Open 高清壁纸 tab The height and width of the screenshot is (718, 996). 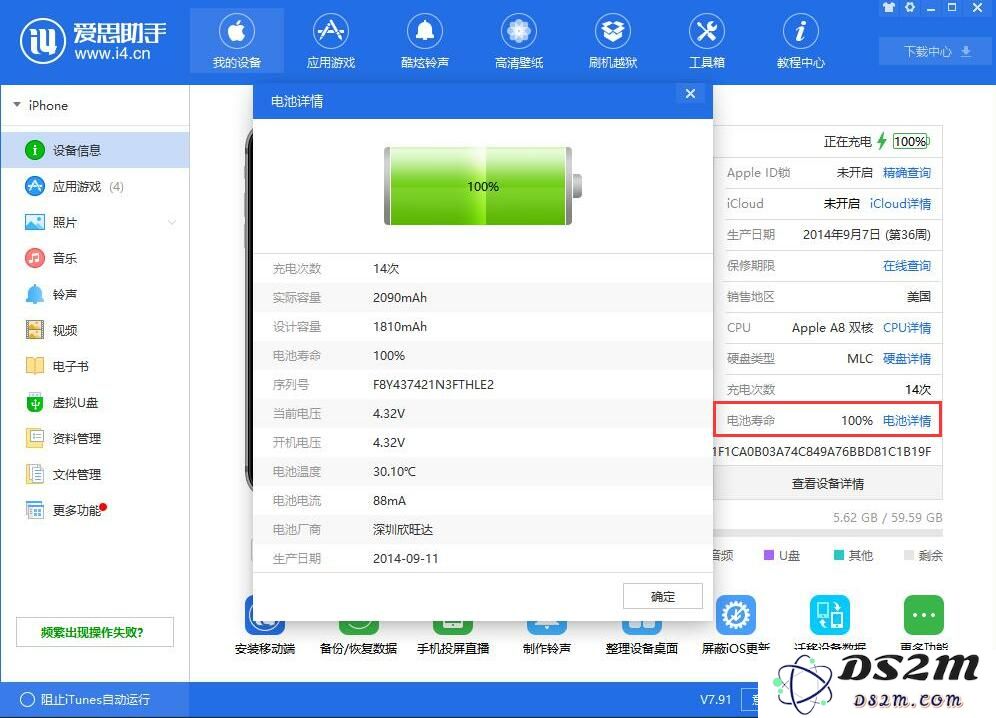point(519,42)
